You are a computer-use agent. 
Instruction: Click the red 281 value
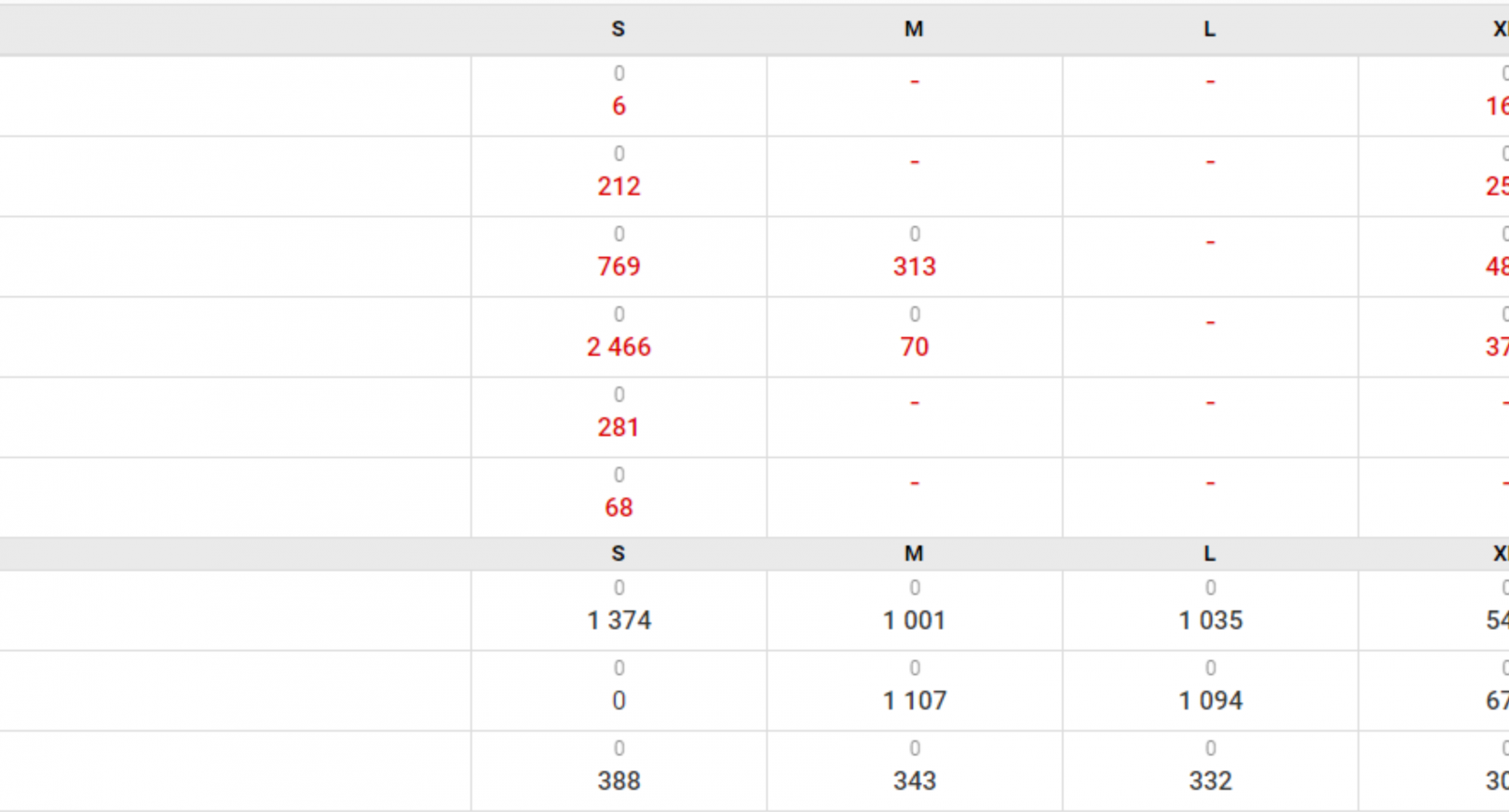[619, 426]
